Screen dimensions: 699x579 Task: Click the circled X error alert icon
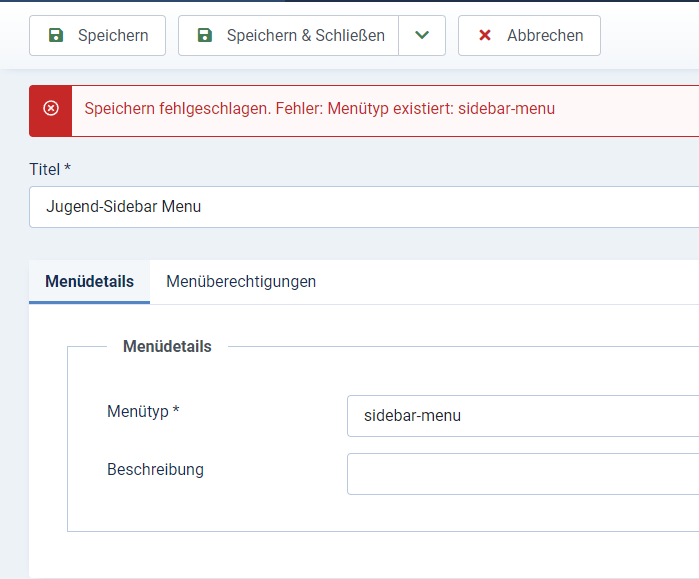[51, 108]
